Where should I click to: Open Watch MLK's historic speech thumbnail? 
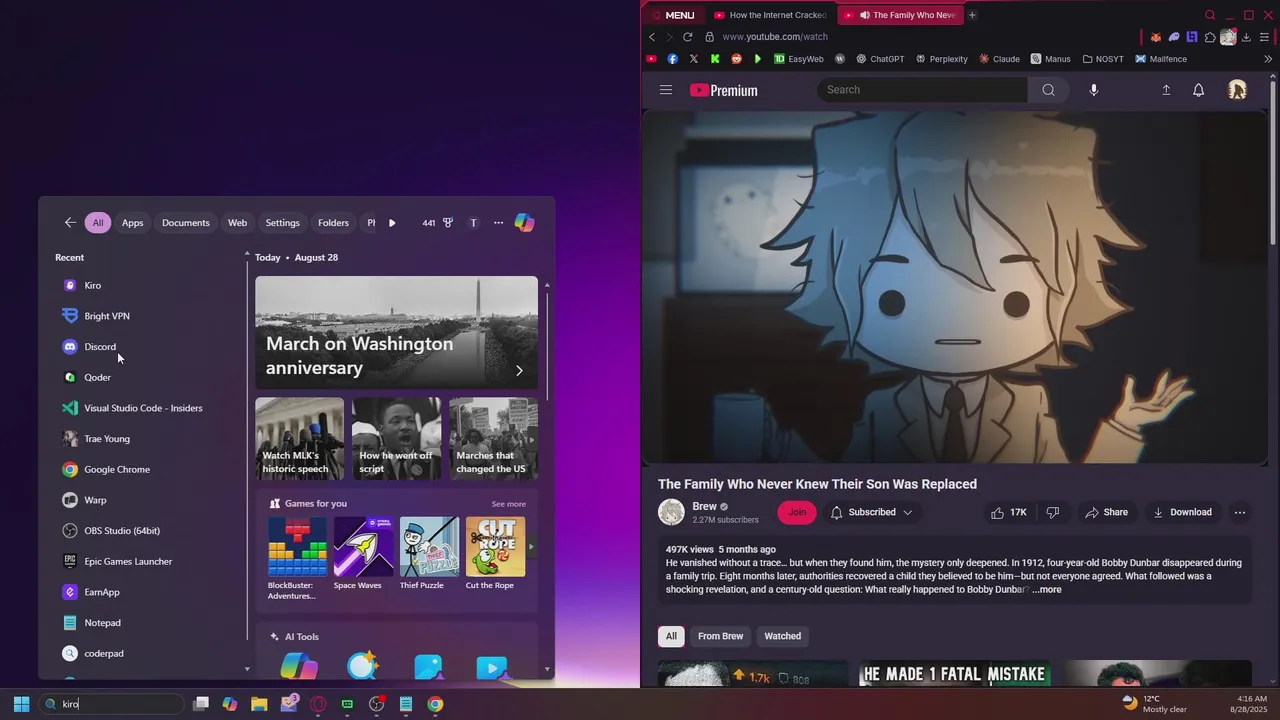click(x=299, y=439)
